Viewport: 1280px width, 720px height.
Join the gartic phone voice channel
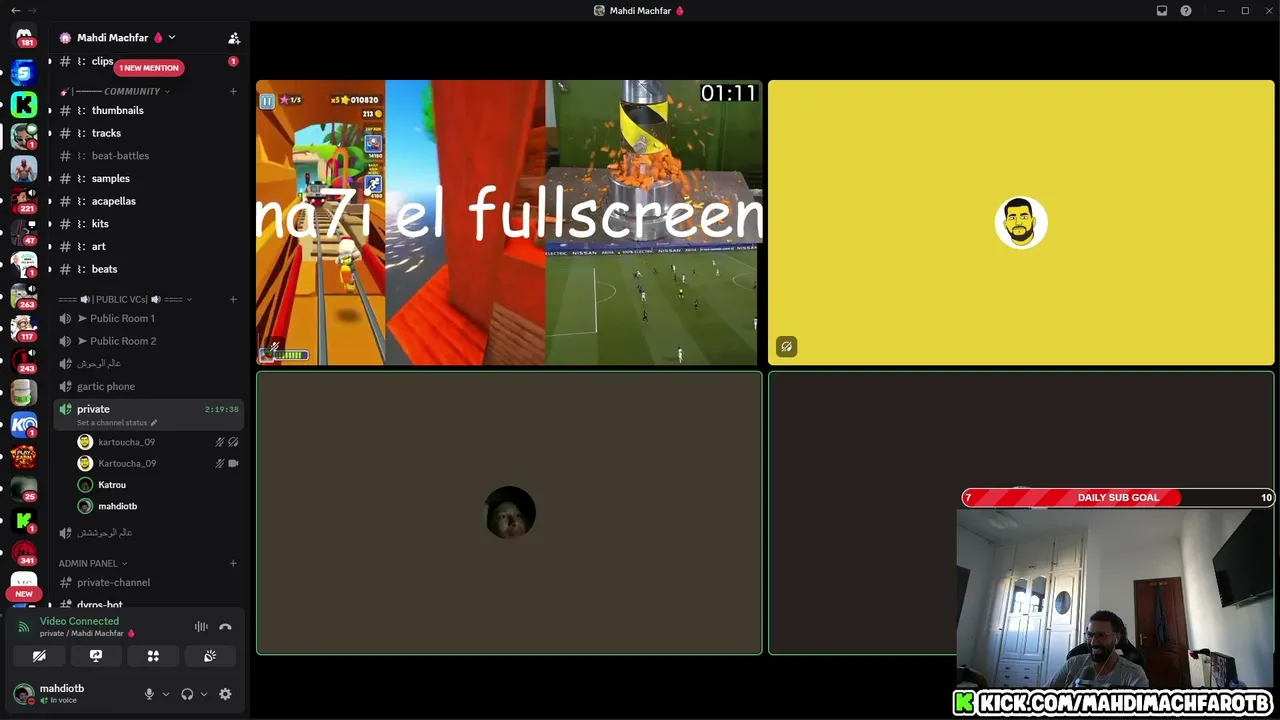pos(148,386)
